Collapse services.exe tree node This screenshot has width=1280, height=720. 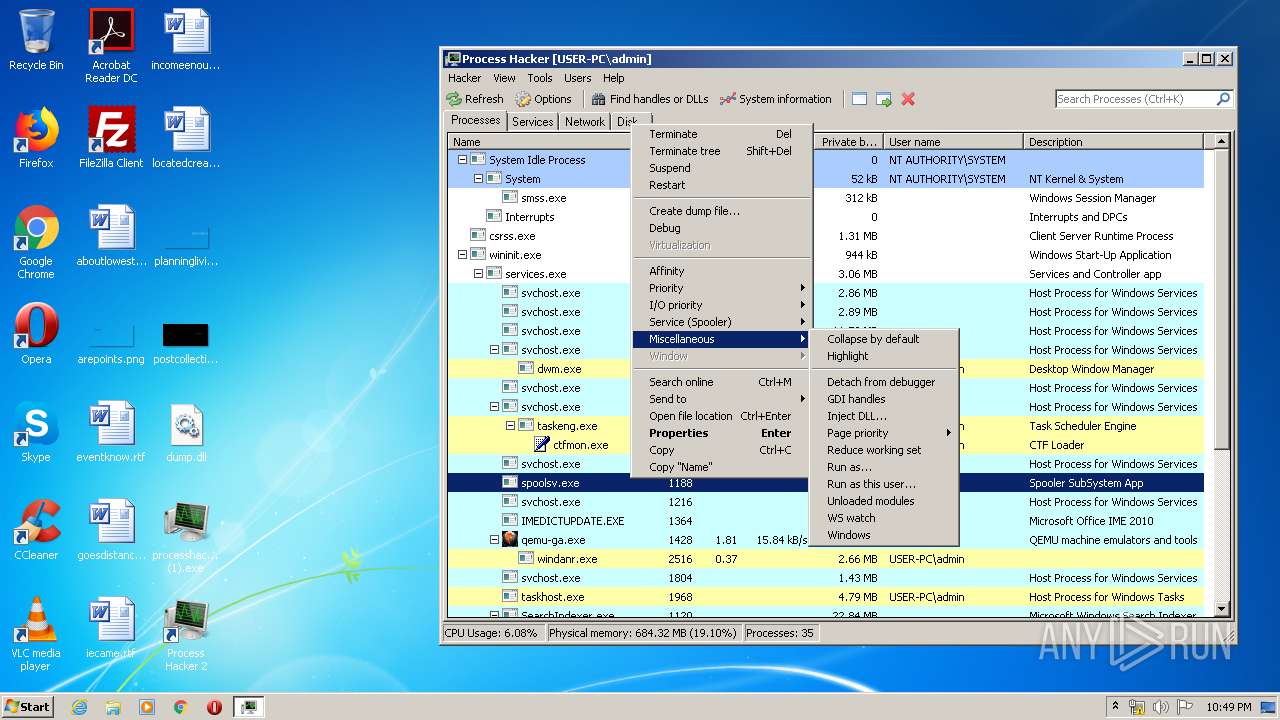(478, 274)
